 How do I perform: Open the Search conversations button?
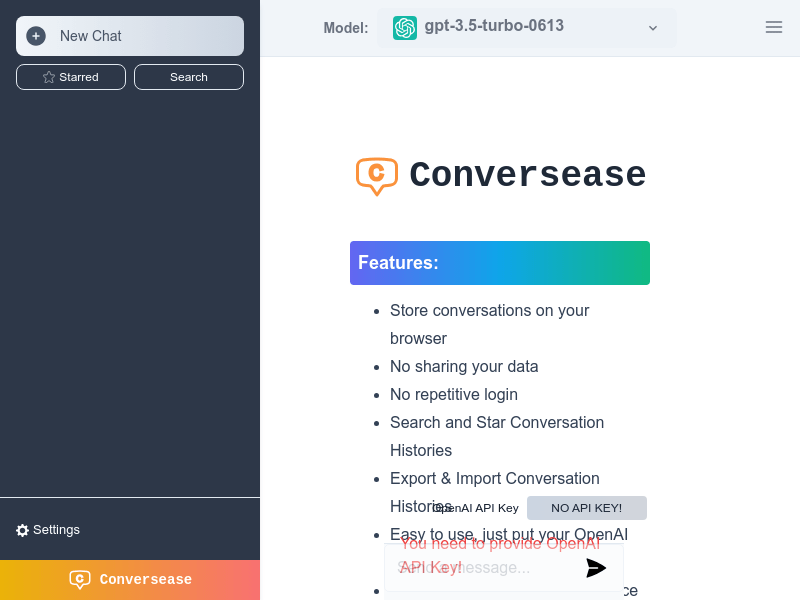[189, 77]
